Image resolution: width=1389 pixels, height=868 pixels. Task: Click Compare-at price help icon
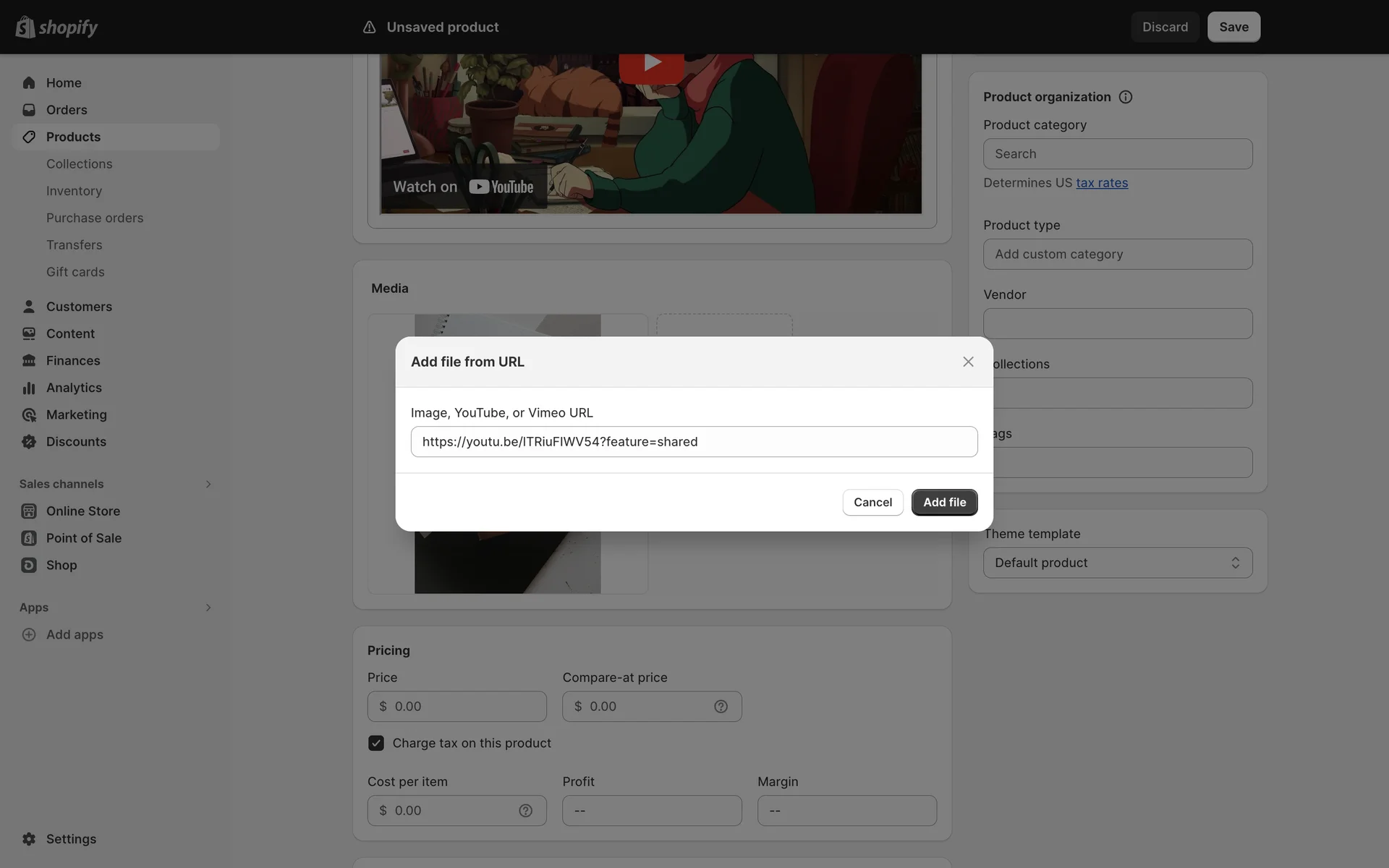click(721, 707)
